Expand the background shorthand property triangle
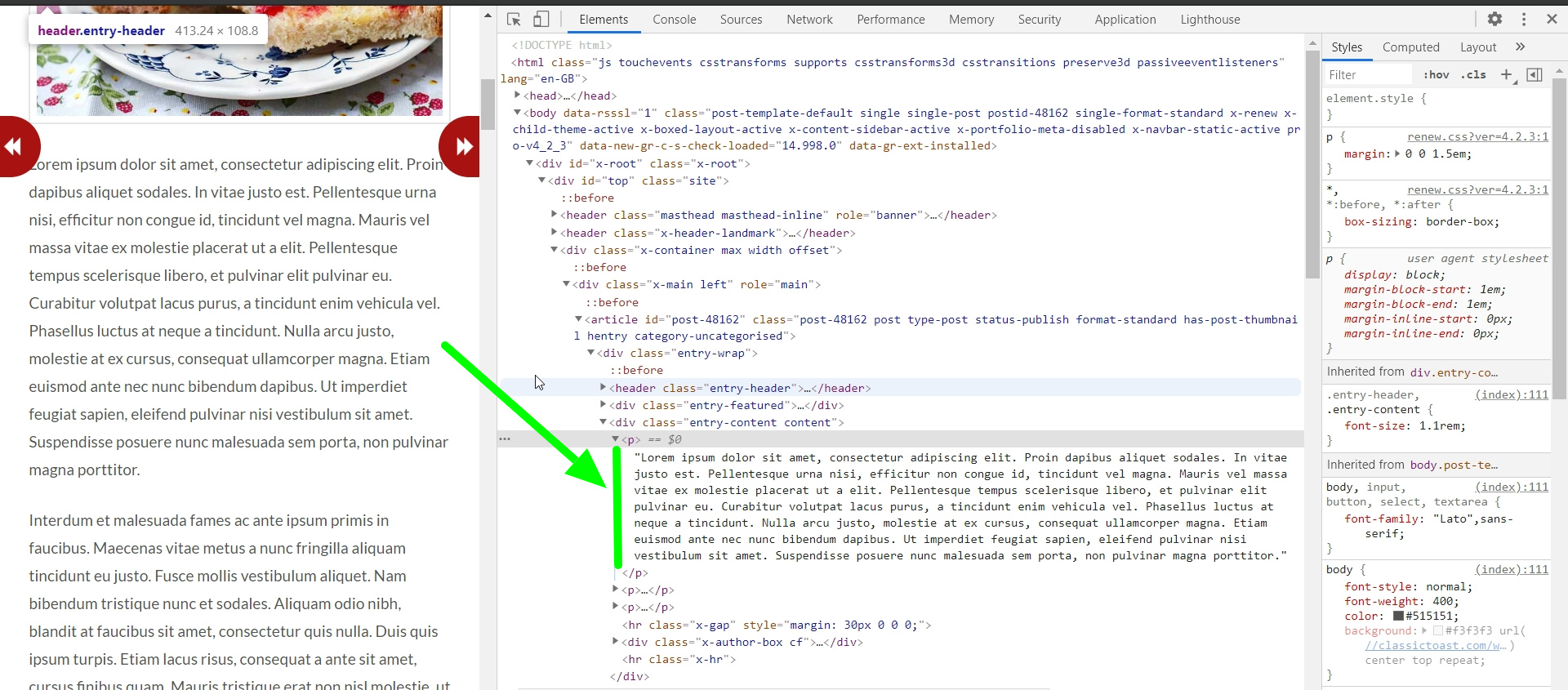Viewport: 1568px width, 690px height. point(1424,630)
